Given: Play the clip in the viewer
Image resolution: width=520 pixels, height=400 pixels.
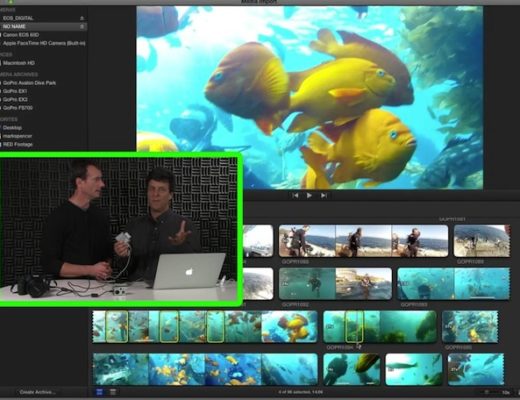Looking at the screenshot, I should pyautogui.click(x=309, y=196).
